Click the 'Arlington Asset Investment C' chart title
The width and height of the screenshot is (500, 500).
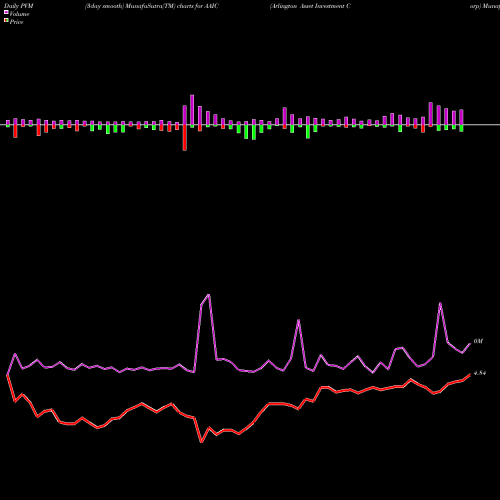[310, 6]
